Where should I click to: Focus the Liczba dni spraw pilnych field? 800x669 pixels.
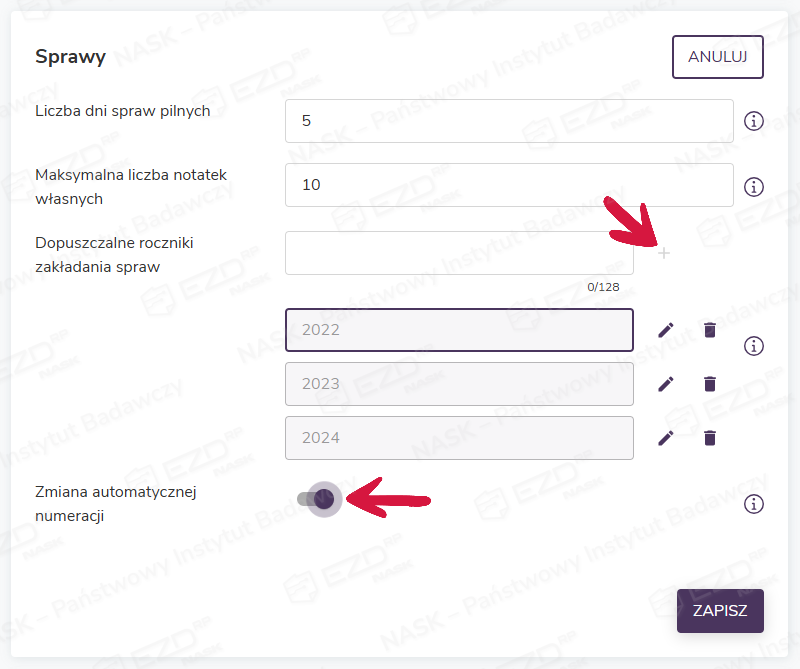click(509, 121)
